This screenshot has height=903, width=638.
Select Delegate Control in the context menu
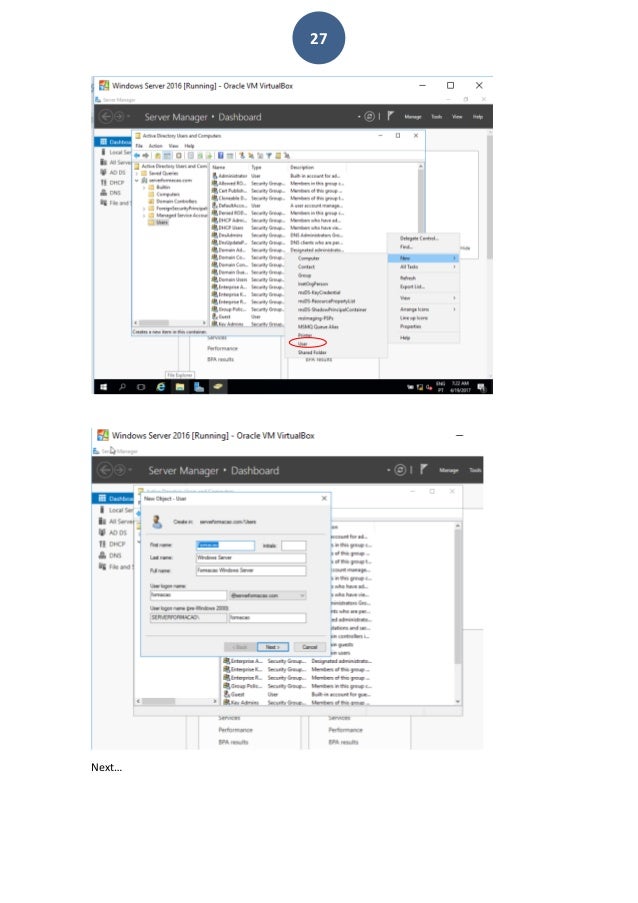coord(419,238)
